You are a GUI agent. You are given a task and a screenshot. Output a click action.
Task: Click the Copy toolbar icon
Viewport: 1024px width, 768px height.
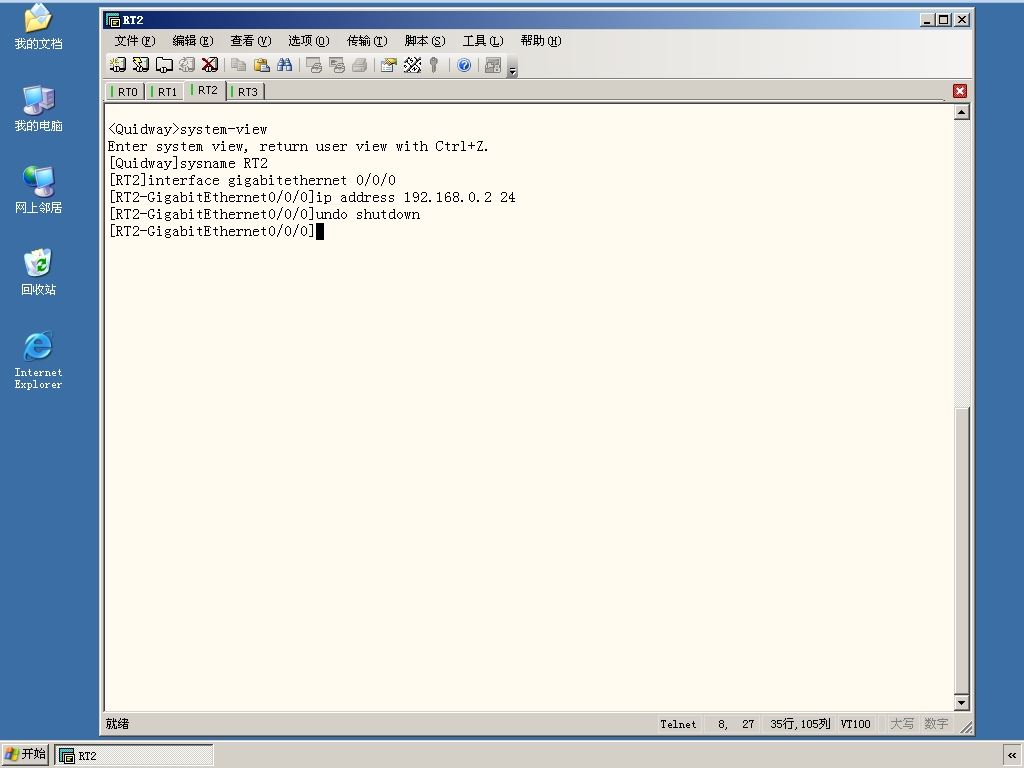point(238,65)
